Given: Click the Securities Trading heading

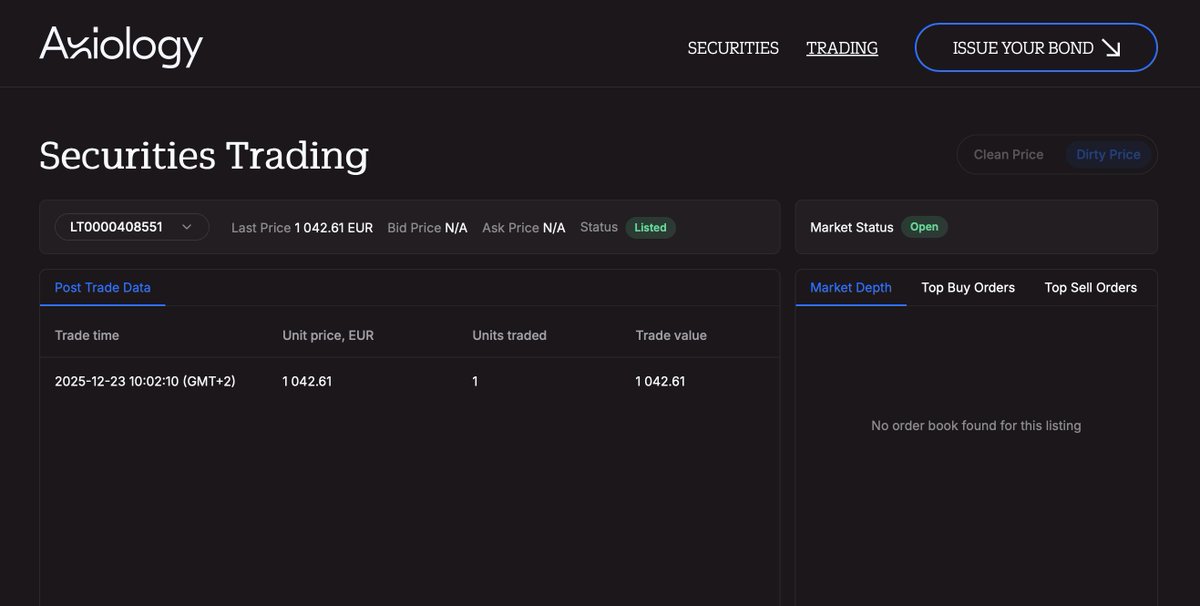Looking at the screenshot, I should point(204,155).
